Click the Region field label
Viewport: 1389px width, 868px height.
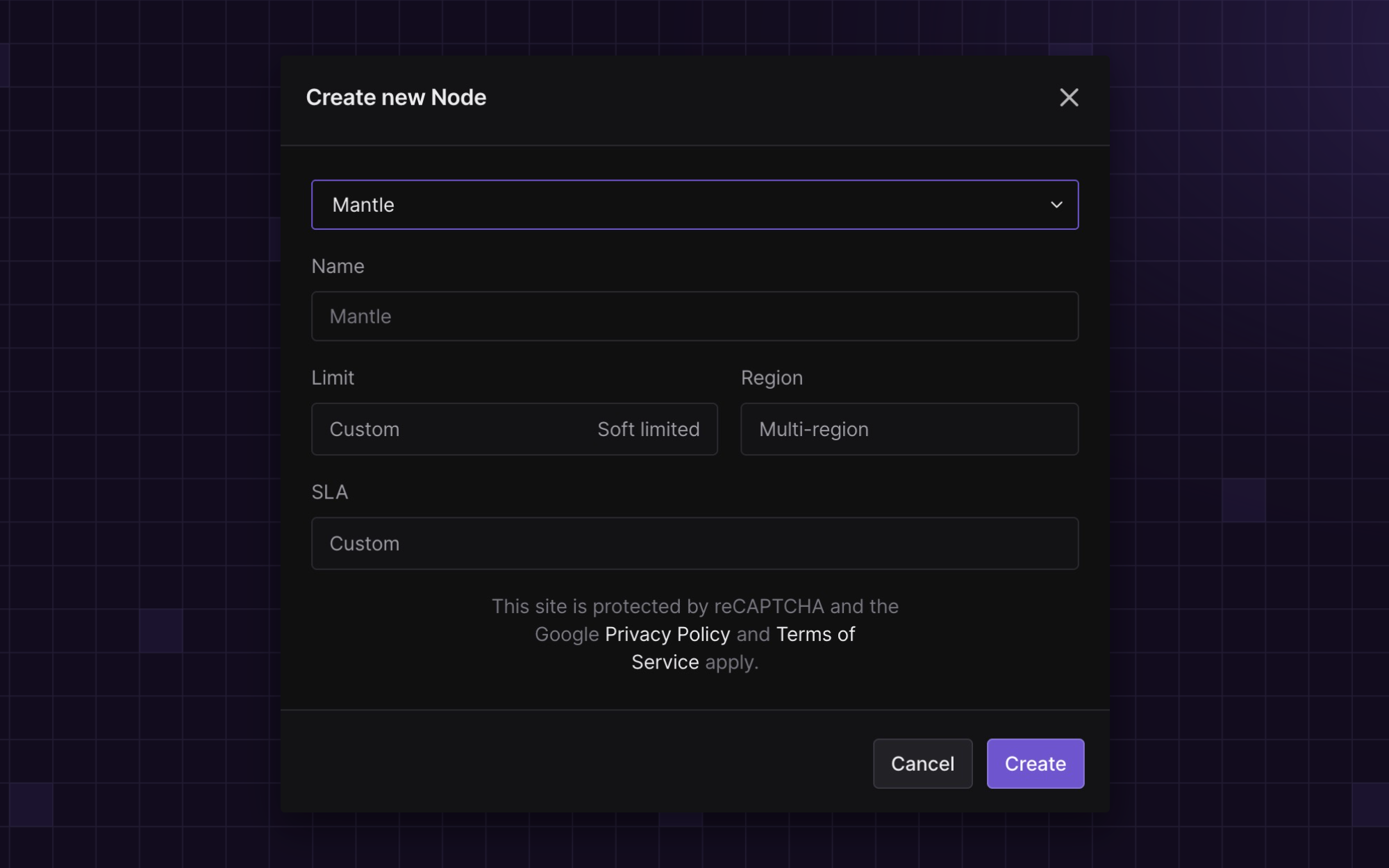(x=772, y=378)
